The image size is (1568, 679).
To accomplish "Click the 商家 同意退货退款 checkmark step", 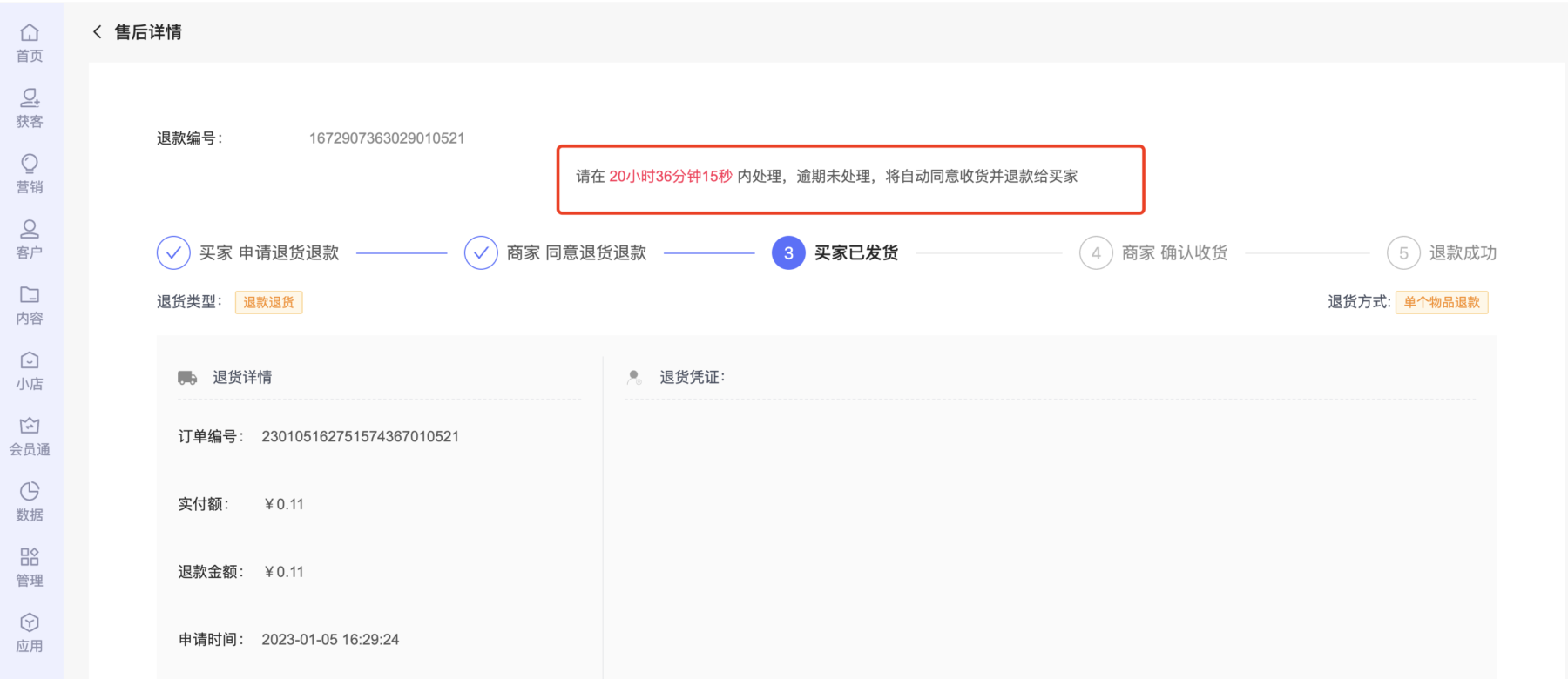I will (481, 253).
